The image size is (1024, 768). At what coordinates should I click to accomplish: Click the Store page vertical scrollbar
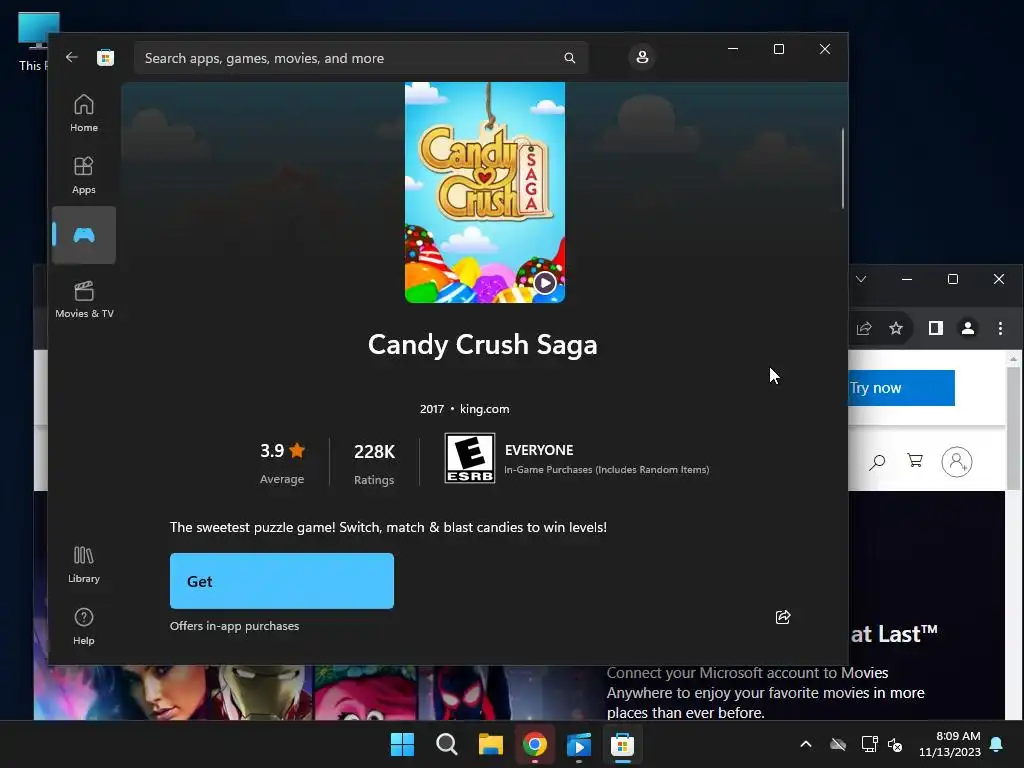[x=842, y=168]
